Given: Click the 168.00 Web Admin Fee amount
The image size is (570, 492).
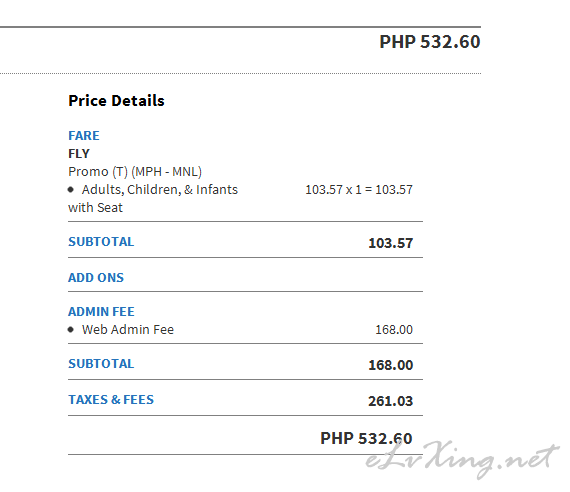Looking at the screenshot, I should click(x=394, y=330).
